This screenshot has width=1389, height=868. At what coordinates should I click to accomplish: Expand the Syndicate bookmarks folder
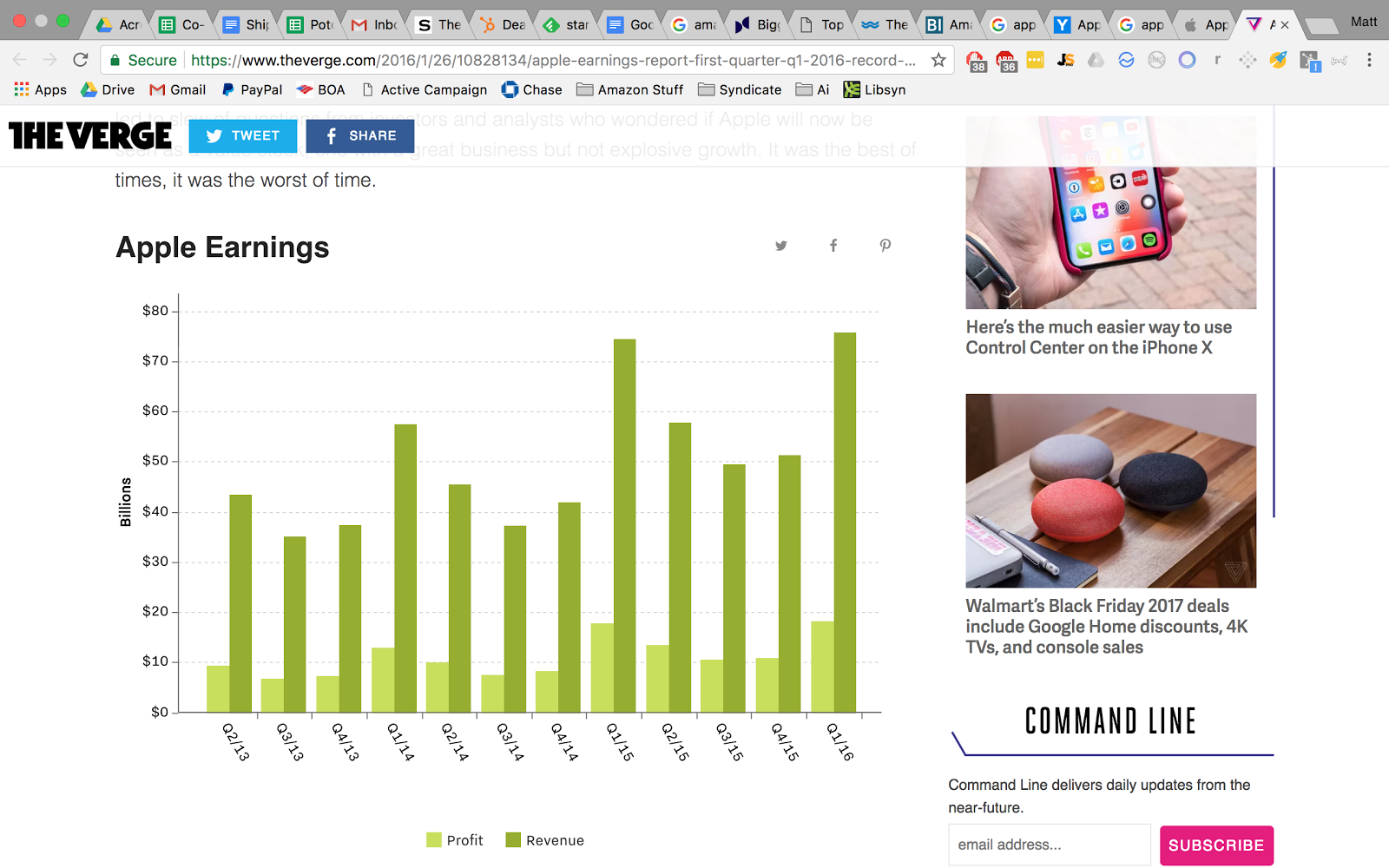[740, 89]
